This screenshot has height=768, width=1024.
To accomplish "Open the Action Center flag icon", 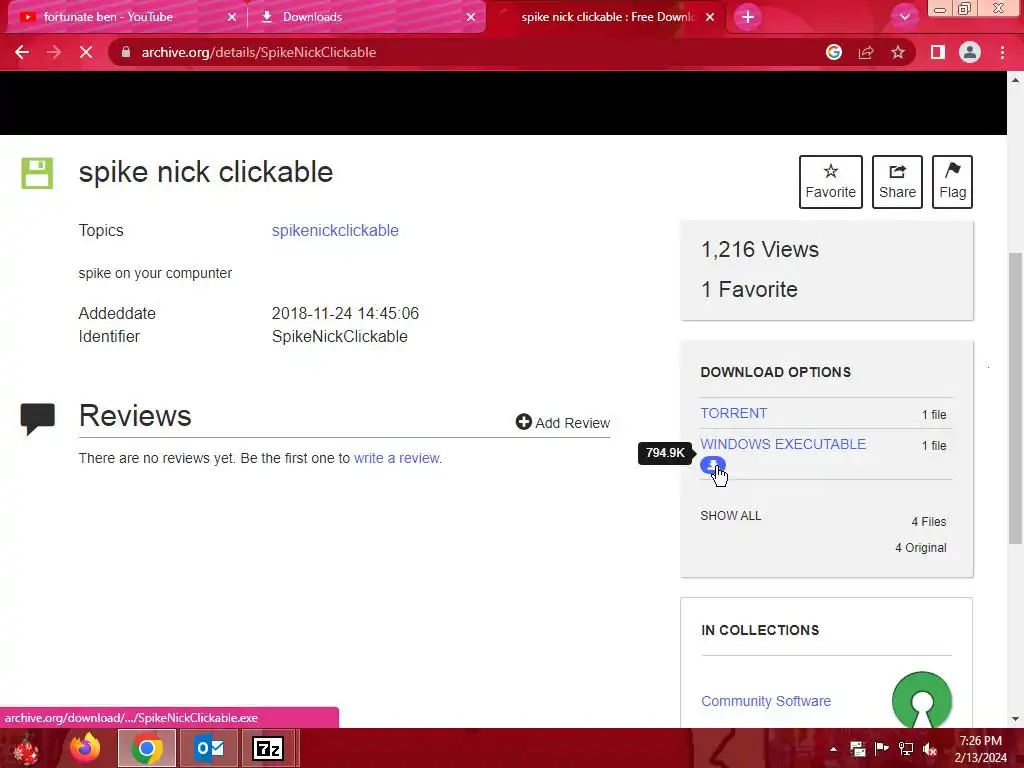I will click(881, 749).
